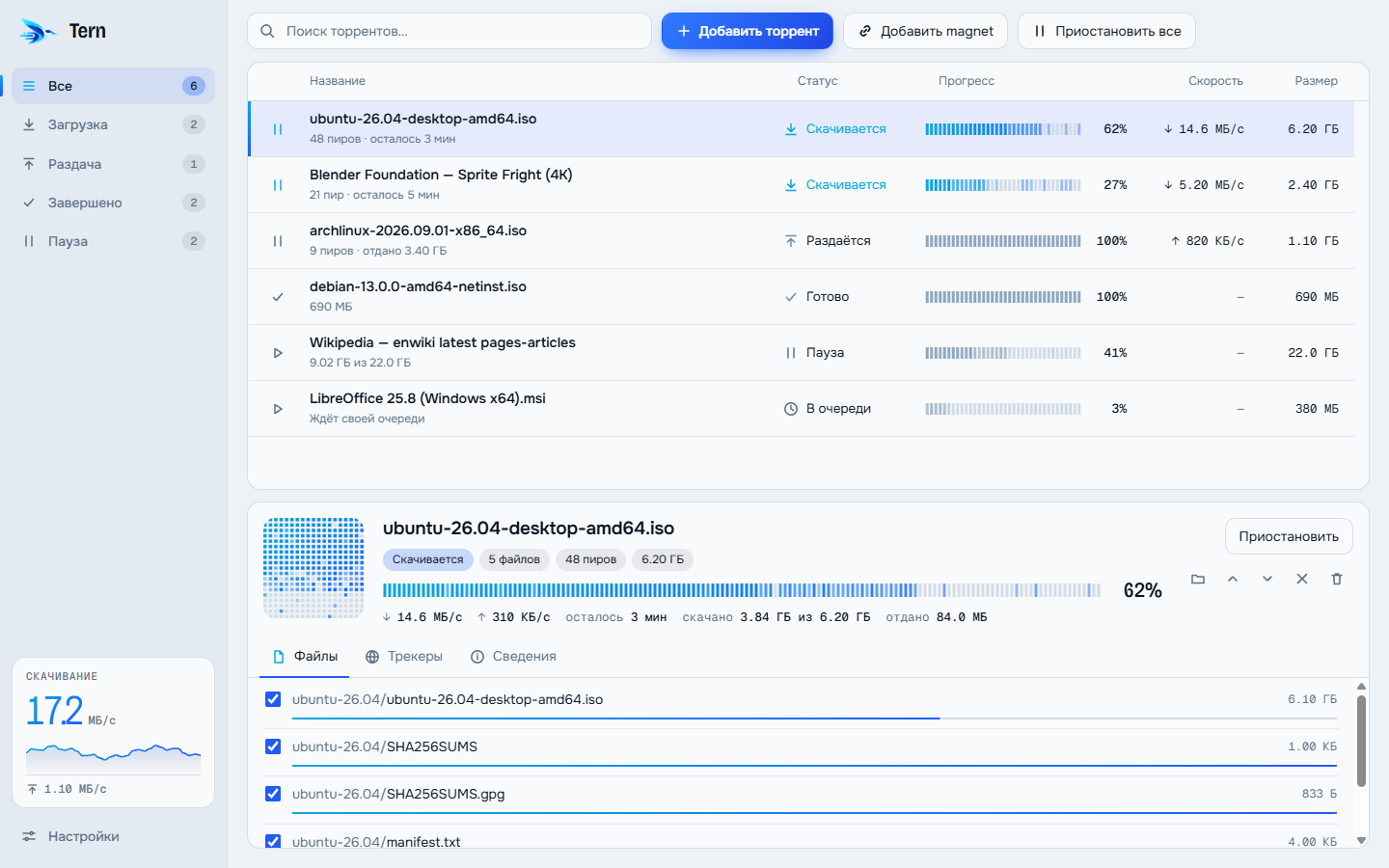The image size is (1389, 868).
Task: Start LibreOffice 25.8 torrent play icon
Action: tap(278, 409)
